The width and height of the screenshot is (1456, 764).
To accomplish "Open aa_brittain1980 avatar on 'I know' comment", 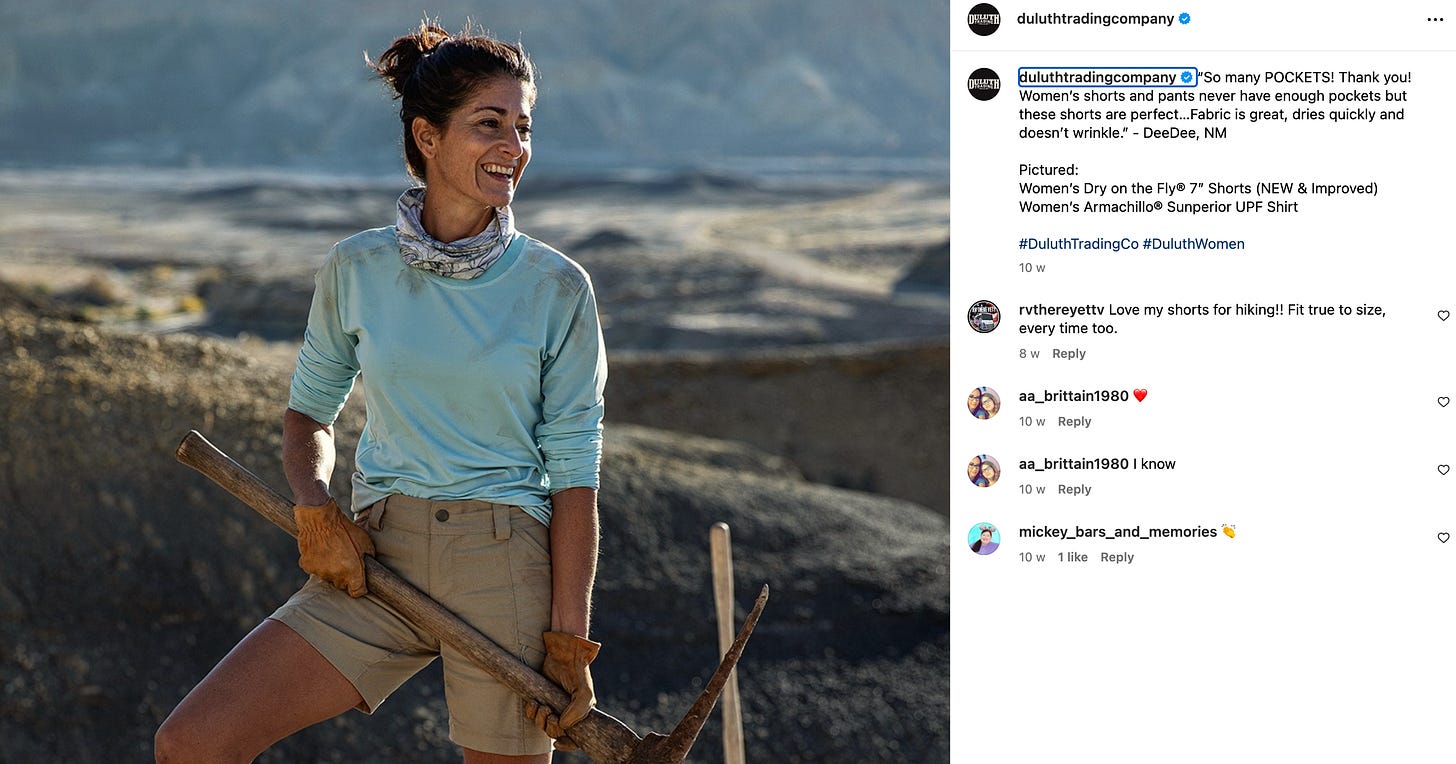I will pos(984,471).
